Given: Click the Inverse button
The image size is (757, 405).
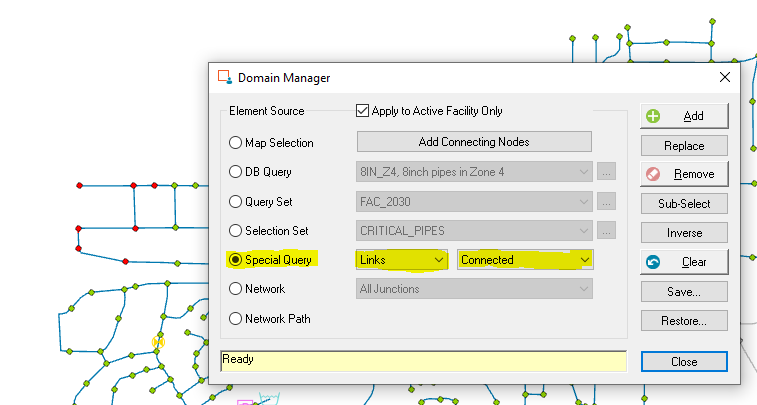Looking at the screenshot, I should click(x=684, y=233).
